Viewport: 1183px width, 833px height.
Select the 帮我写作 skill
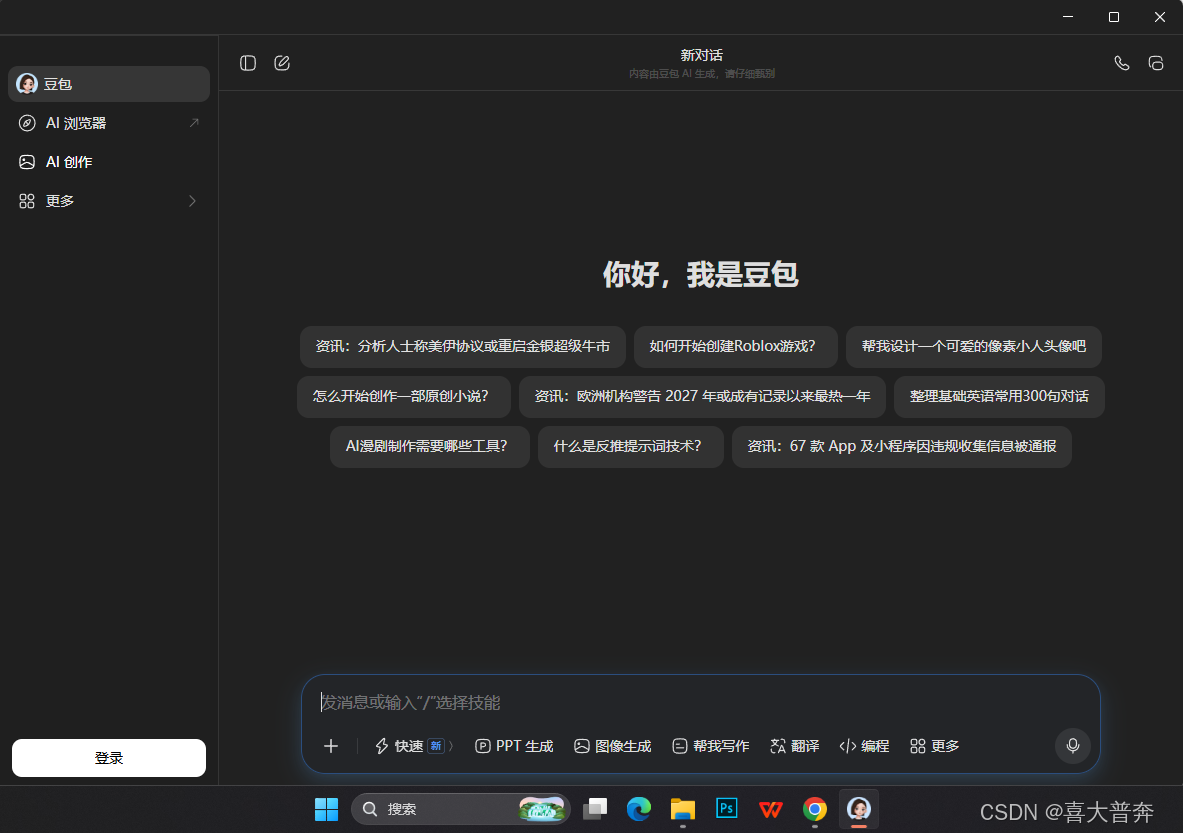[711, 746]
